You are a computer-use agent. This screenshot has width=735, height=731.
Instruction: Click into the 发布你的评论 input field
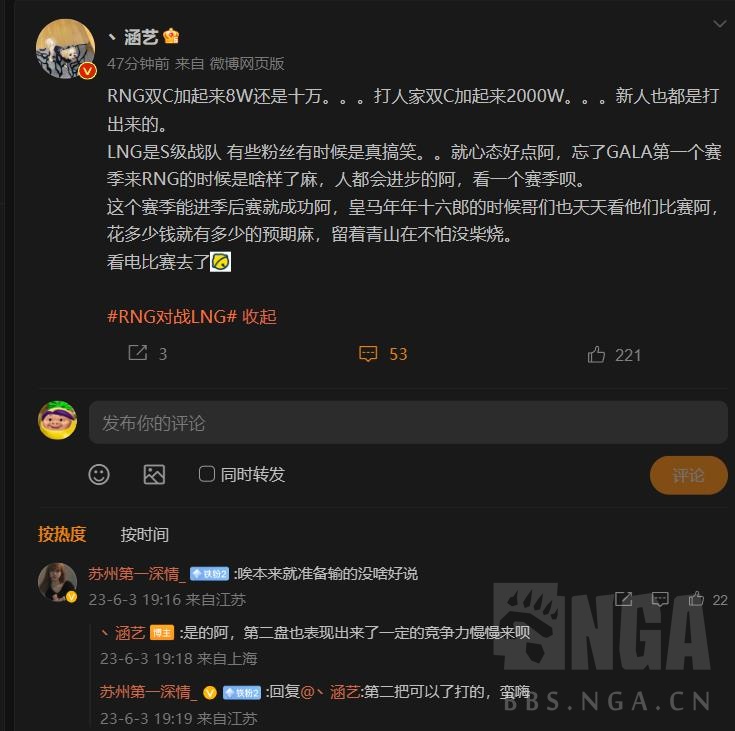coord(408,422)
